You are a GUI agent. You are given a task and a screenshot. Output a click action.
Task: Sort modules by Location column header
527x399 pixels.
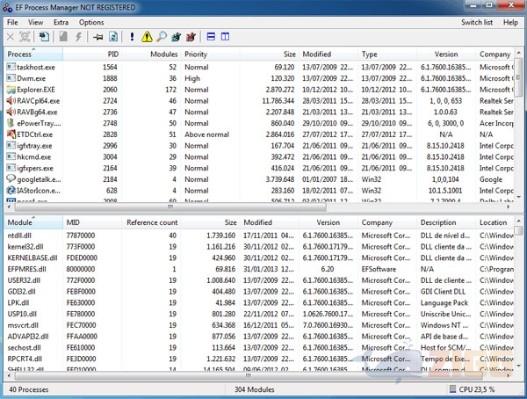(495, 223)
